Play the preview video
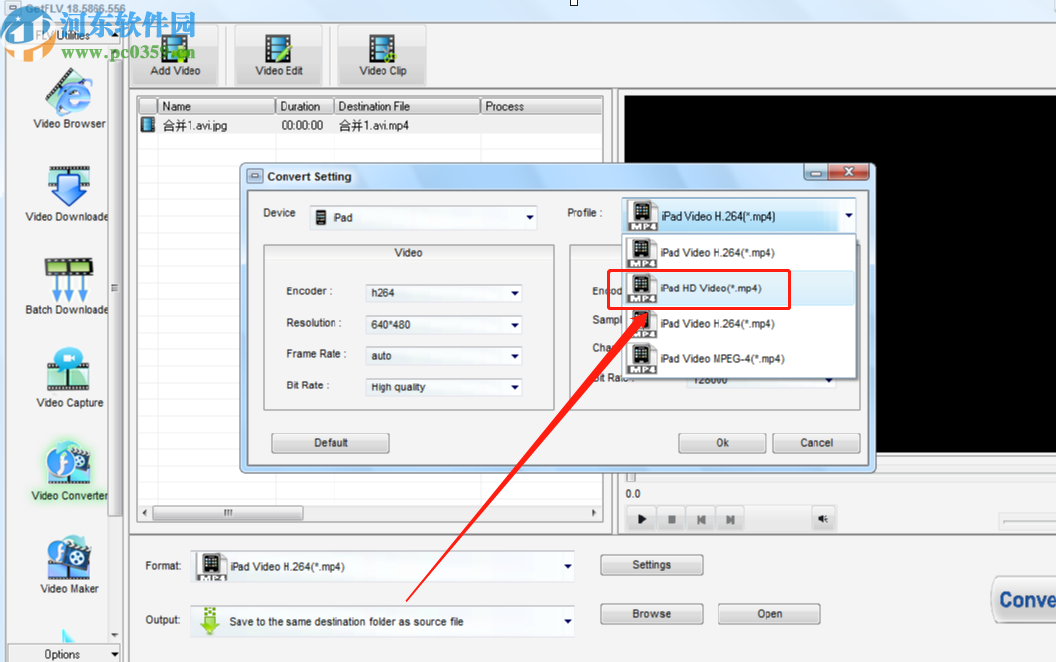The width and height of the screenshot is (1056, 662). pyautogui.click(x=642, y=519)
